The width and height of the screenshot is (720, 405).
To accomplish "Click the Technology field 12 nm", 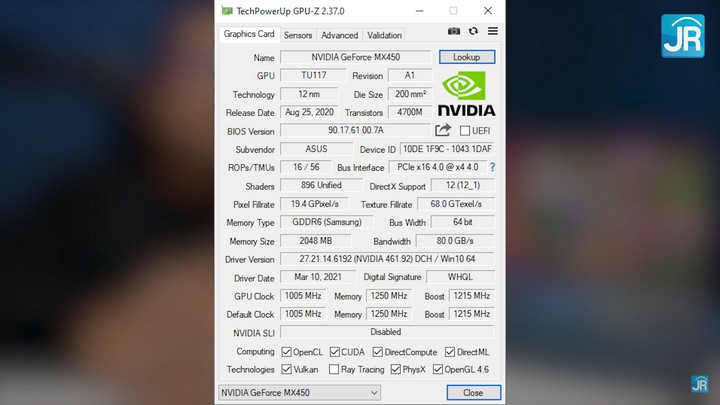I will point(309,94).
